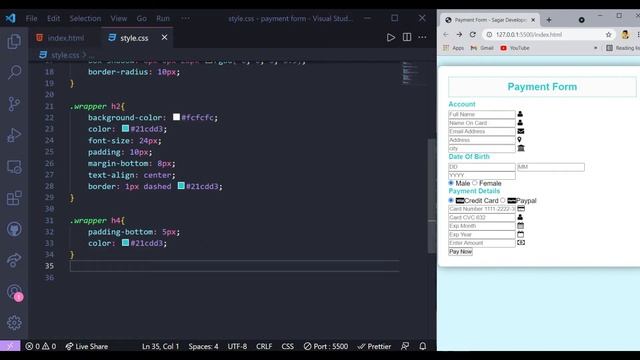This screenshot has height=360, width=640.
Task: Click the #fcfcfc background-color swatch
Action: (x=176, y=117)
